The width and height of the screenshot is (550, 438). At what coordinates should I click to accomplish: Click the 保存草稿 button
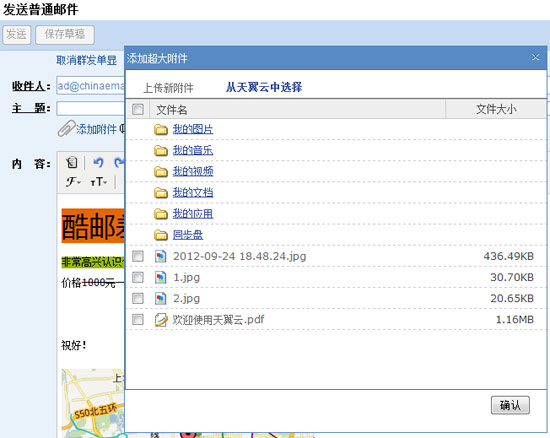point(65,34)
